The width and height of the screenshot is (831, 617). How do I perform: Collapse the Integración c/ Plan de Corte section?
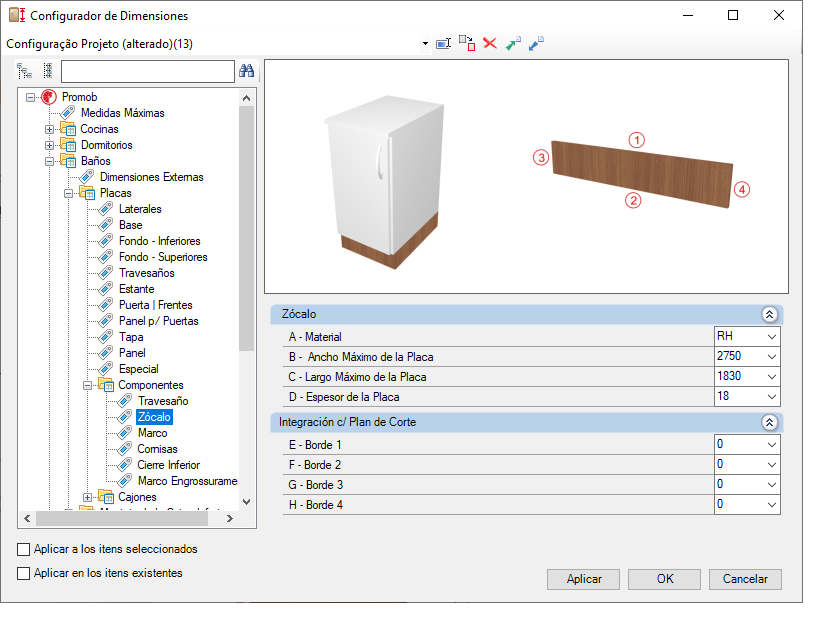770,422
